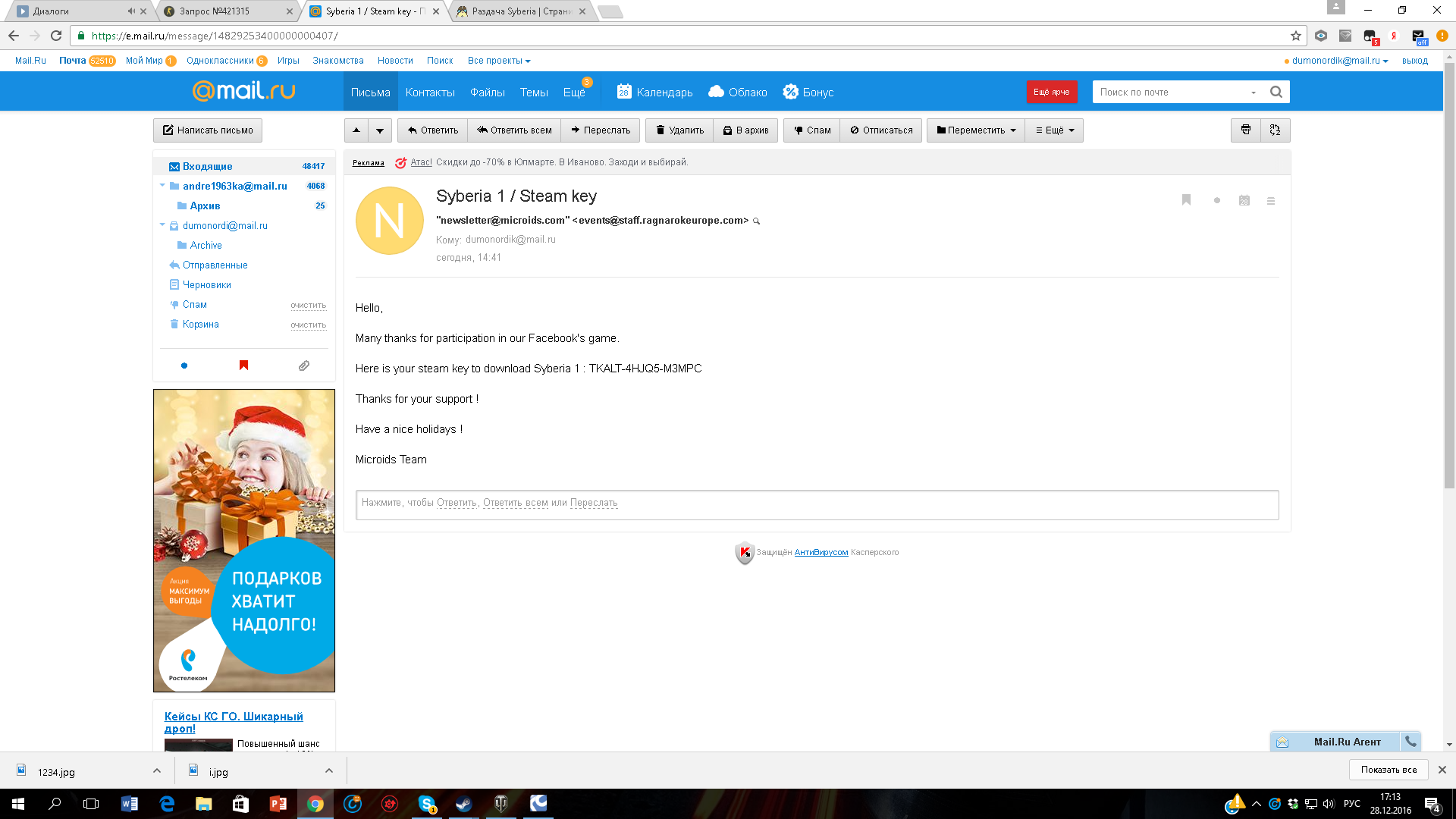The width and height of the screenshot is (1456, 819).
Task: Mark message as Спам in toolbar
Action: (812, 130)
